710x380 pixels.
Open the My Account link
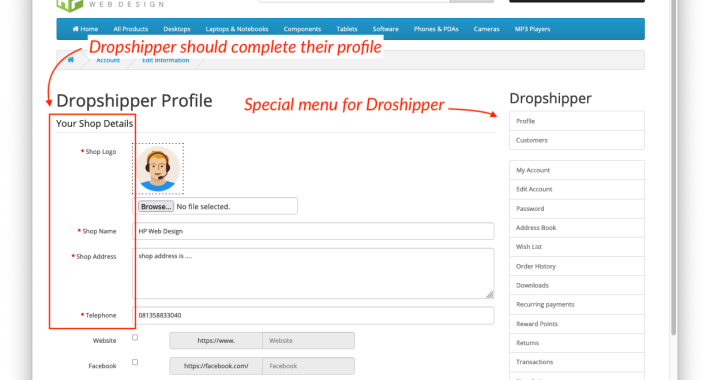click(577, 170)
